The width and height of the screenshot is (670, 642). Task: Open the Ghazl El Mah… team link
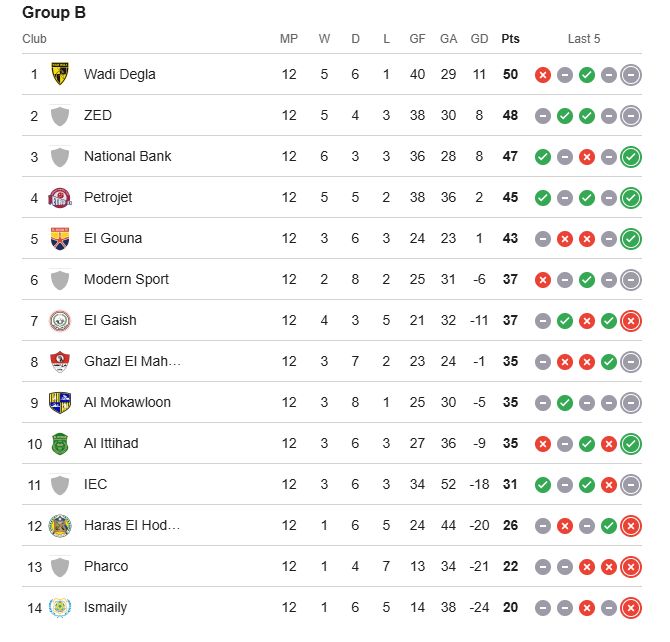[132, 361]
